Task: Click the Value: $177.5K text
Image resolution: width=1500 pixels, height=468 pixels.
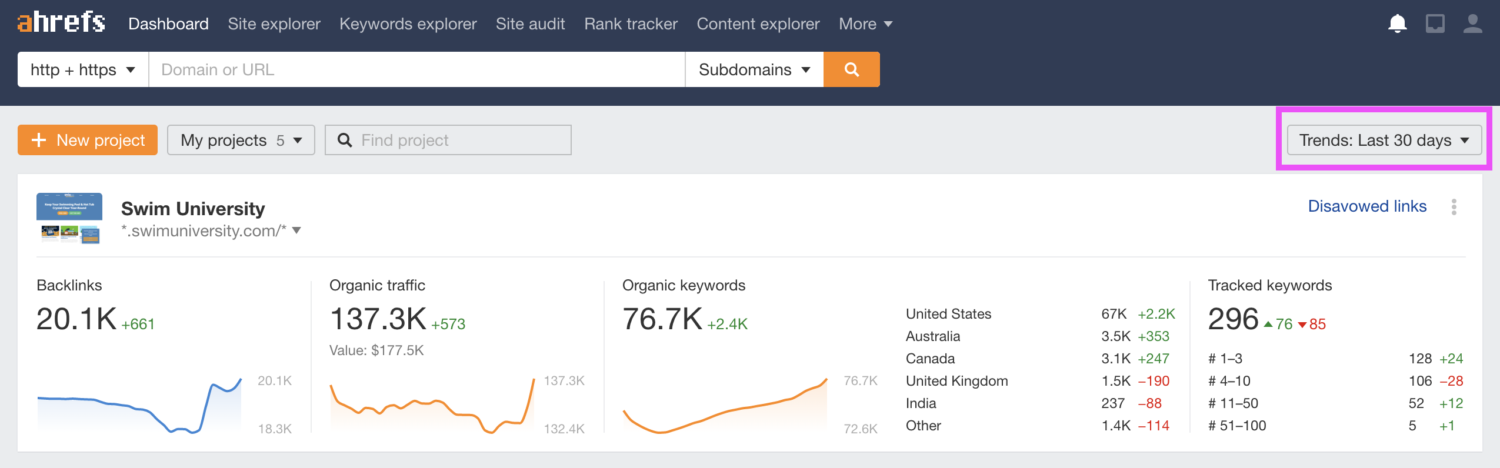Action: pyautogui.click(x=376, y=351)
